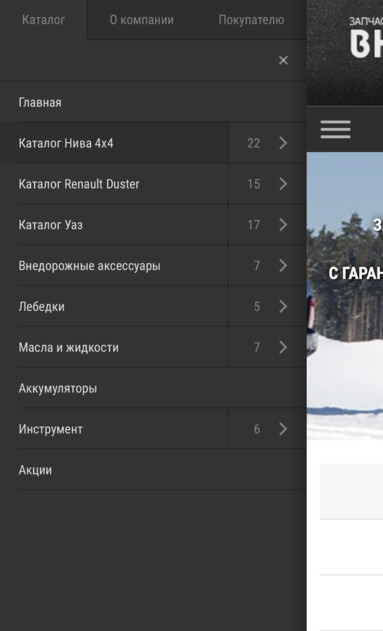Switch to the Каталог tab
The width and height of the screenshot is (383, 631).
click(x=43, y=20)
